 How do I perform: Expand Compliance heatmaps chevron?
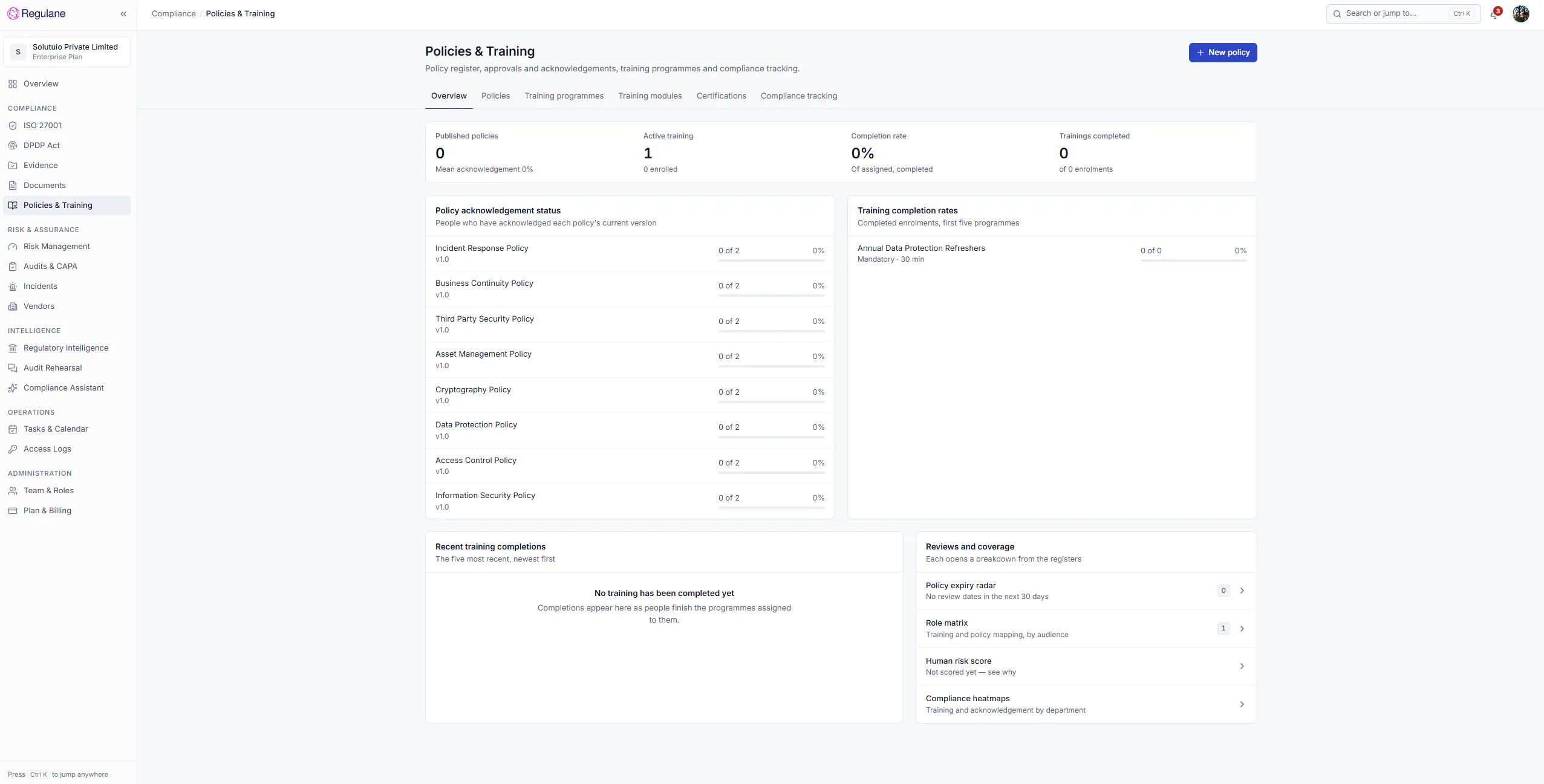(x=1242, y=704)
